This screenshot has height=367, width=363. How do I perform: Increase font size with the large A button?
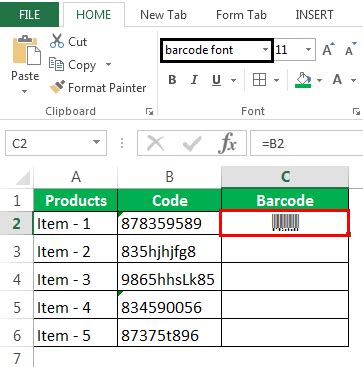point(328,50)
